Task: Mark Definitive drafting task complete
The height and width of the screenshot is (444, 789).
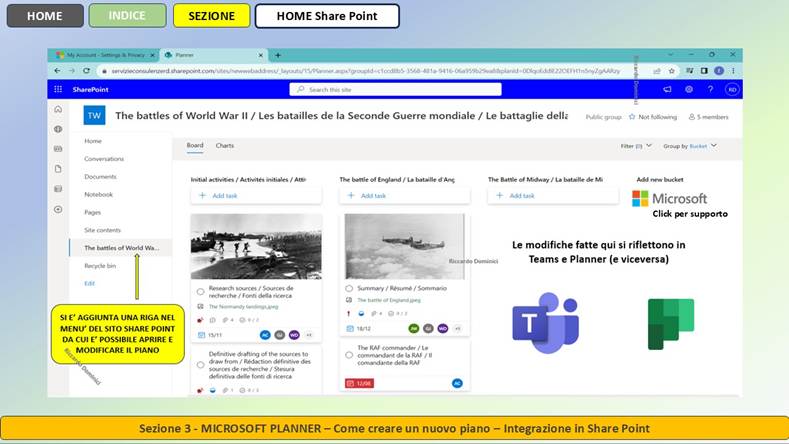Action: (x=200, y=365)
